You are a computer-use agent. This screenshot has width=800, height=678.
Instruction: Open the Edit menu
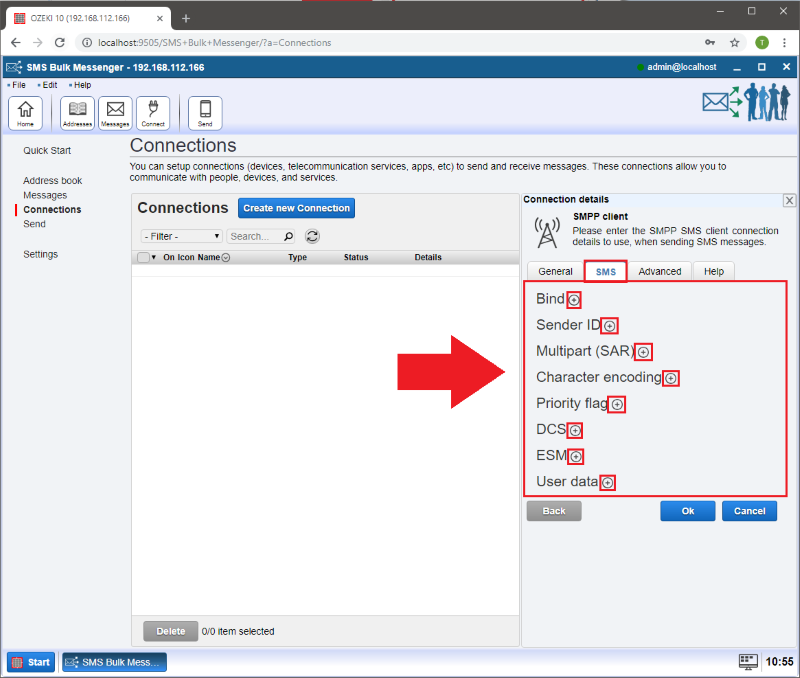[49, 85]
